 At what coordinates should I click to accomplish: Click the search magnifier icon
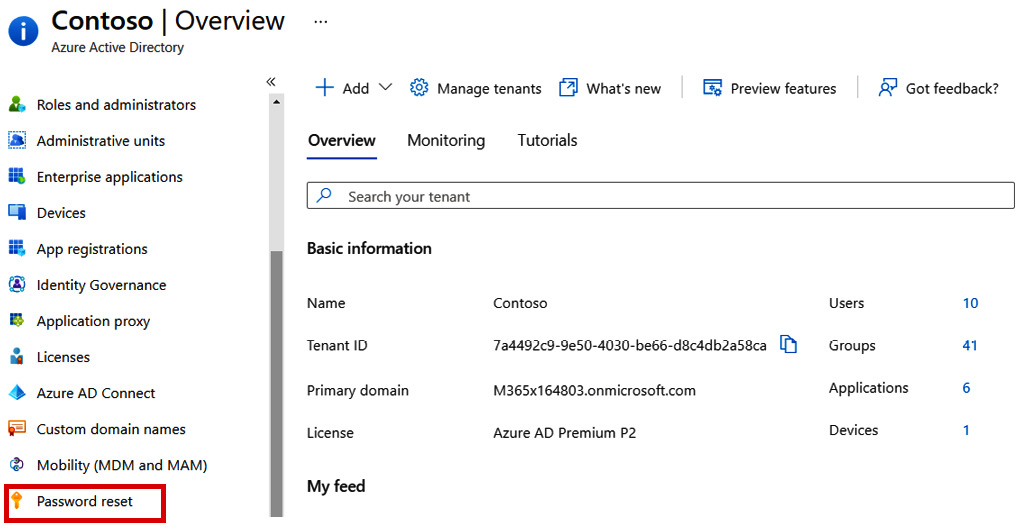click(x=324, y=195)
